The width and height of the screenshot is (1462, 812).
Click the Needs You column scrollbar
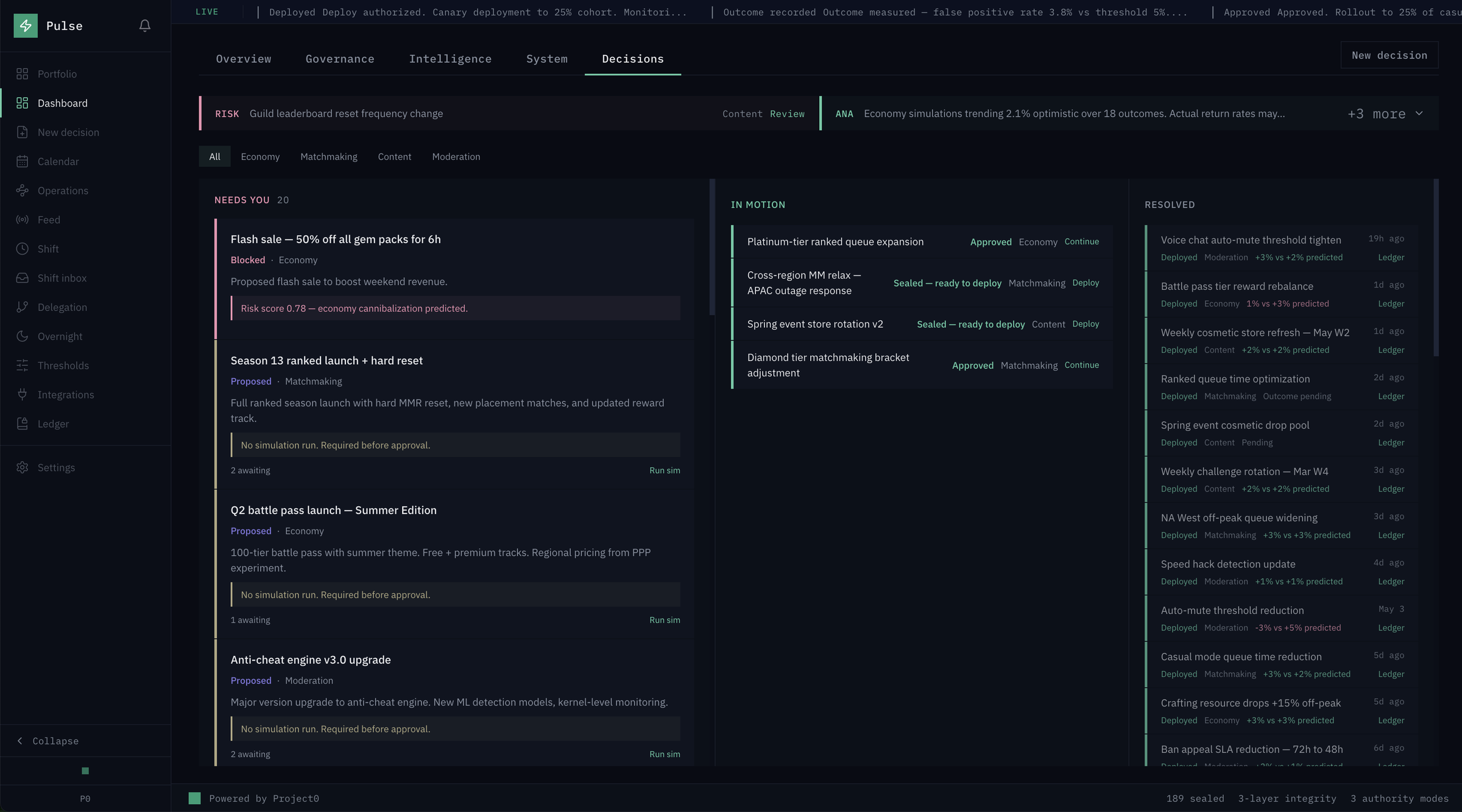click(712, 247)
